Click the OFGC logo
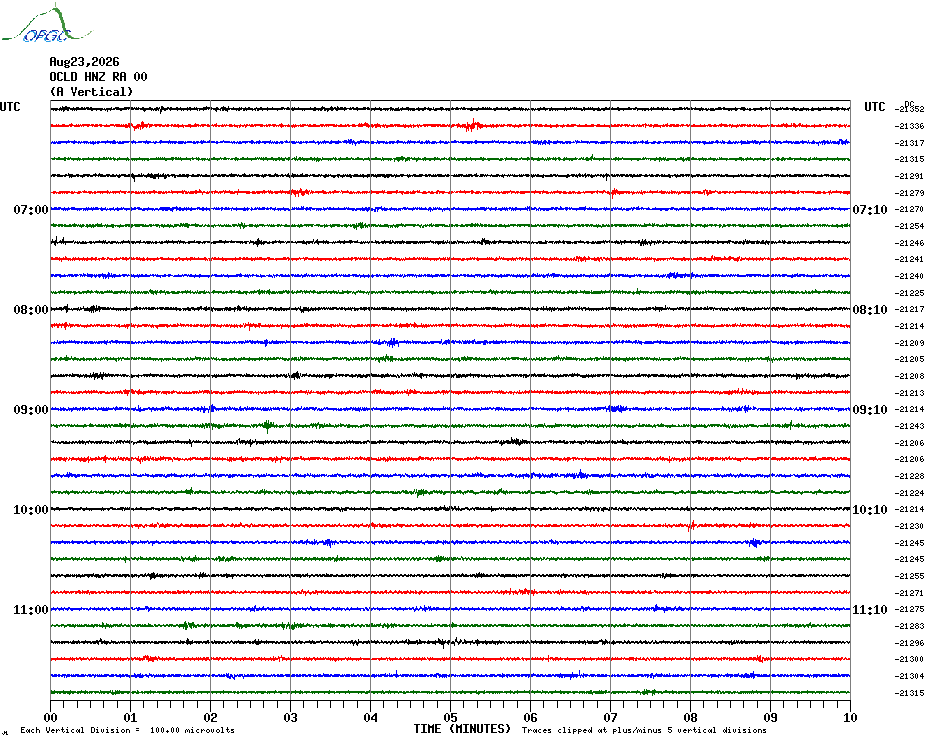930x744 pixels. (x=46, y=24)
